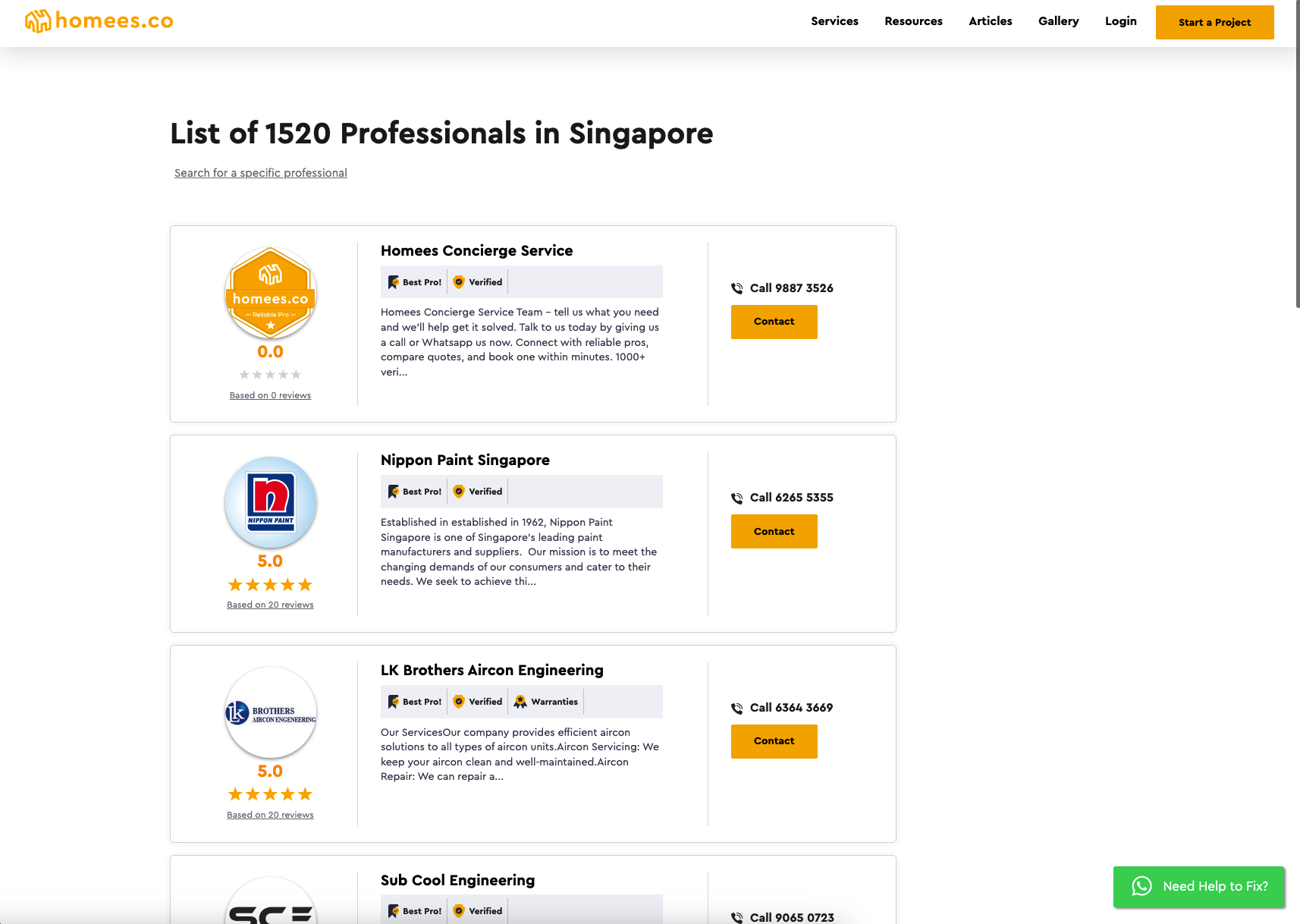Click Search for a specific professional link

(x=261, y=173)
